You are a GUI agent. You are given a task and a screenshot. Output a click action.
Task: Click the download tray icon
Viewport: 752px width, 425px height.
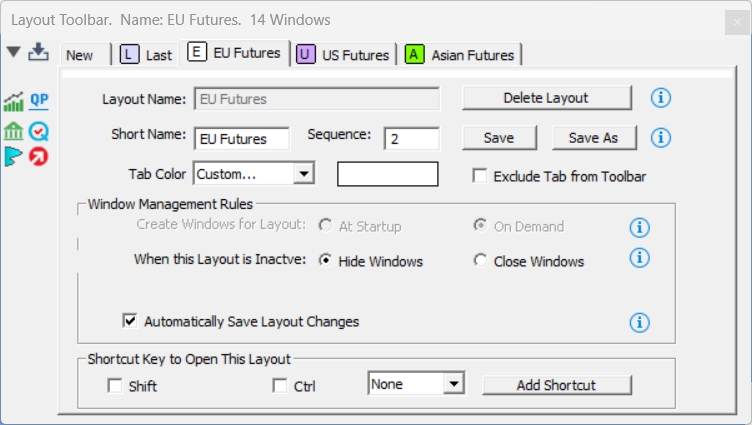pyautogui.click(x=38, y=52)
